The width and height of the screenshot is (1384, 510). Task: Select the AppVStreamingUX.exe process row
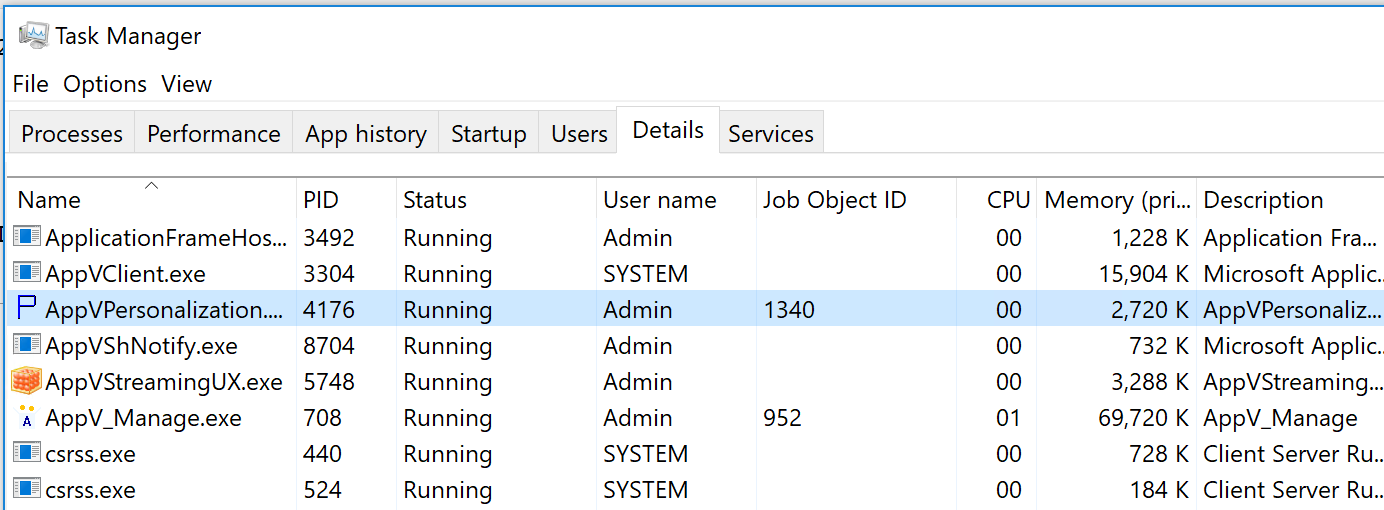point(697,381)
